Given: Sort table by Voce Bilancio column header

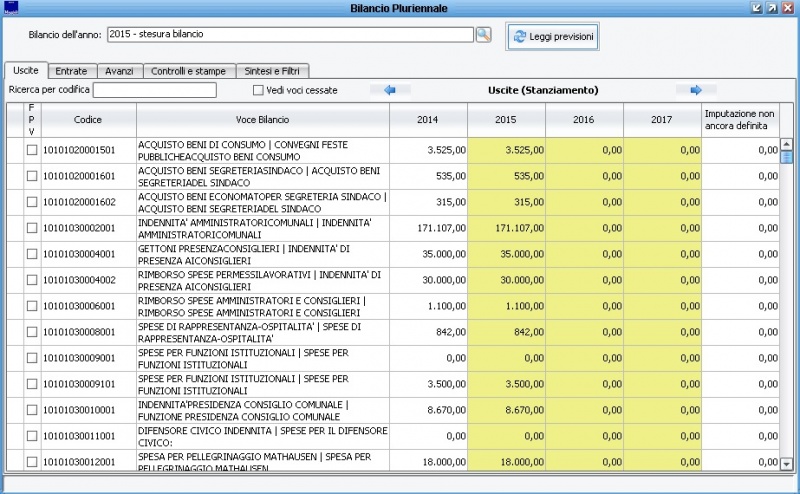Looking at the screenshot, I should 263,119.
